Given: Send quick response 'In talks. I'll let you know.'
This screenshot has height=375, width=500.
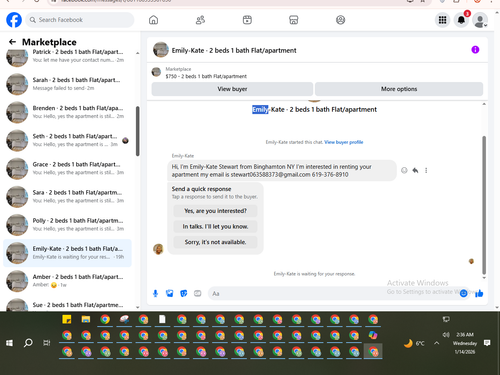Looking at the screenshot, I should coord(215,226).
